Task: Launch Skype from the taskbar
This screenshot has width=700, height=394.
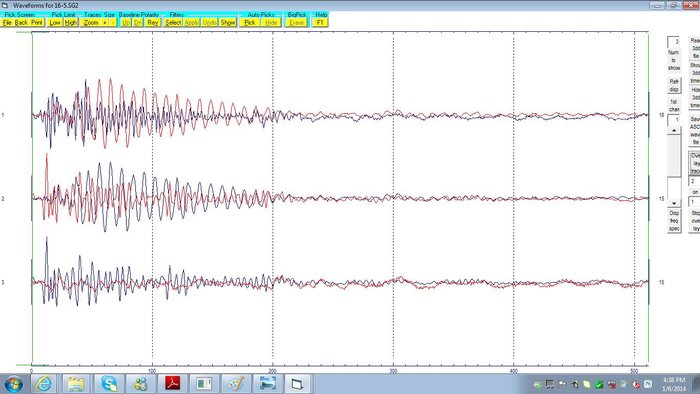Action: 109,384
